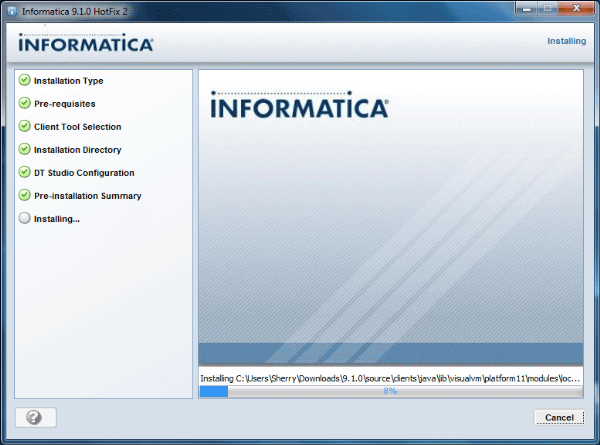Click the Installing status text in header
This screenshot has width=600, height=445.
point(566,41)
